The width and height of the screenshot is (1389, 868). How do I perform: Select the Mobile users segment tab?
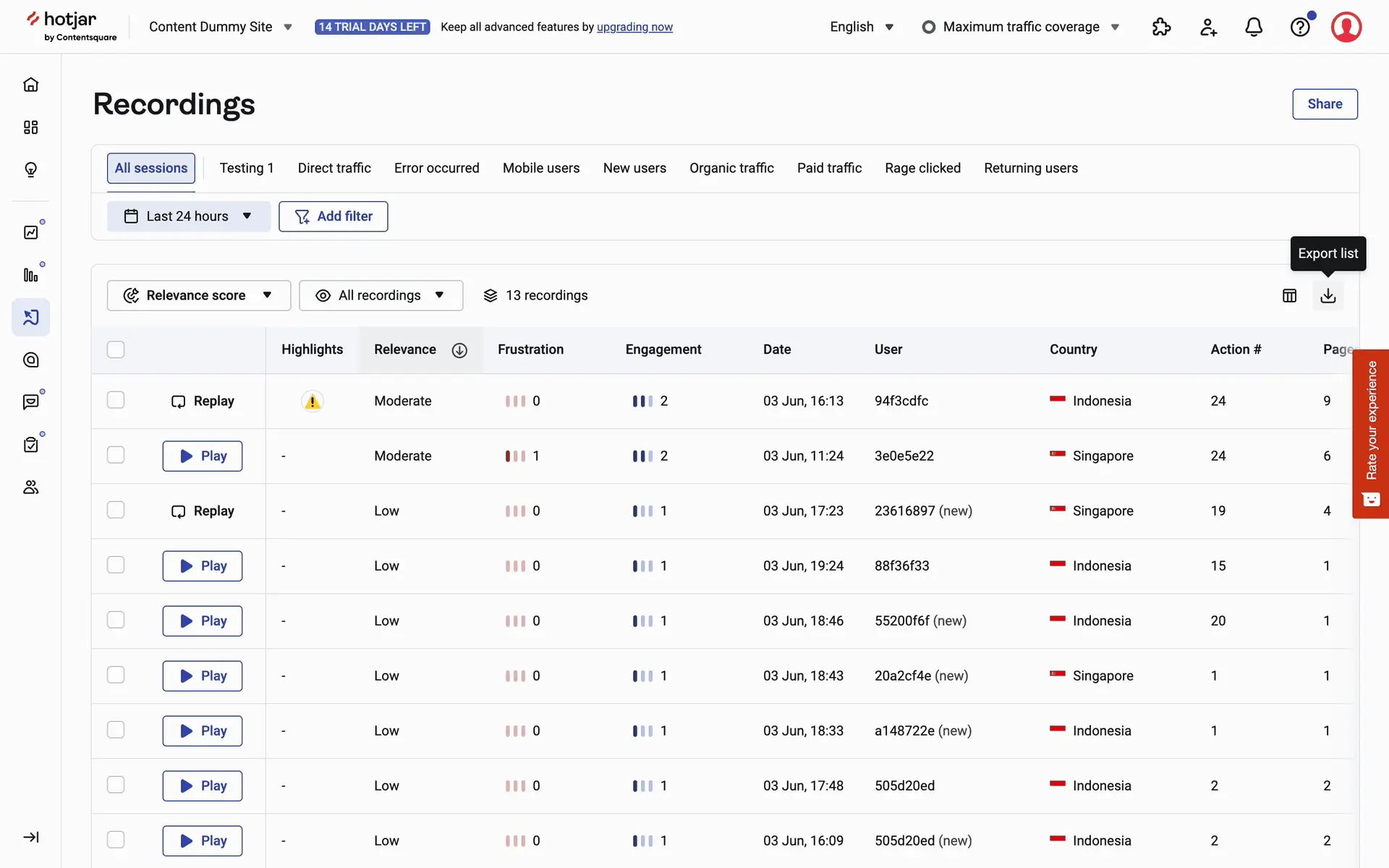[540, 168]
